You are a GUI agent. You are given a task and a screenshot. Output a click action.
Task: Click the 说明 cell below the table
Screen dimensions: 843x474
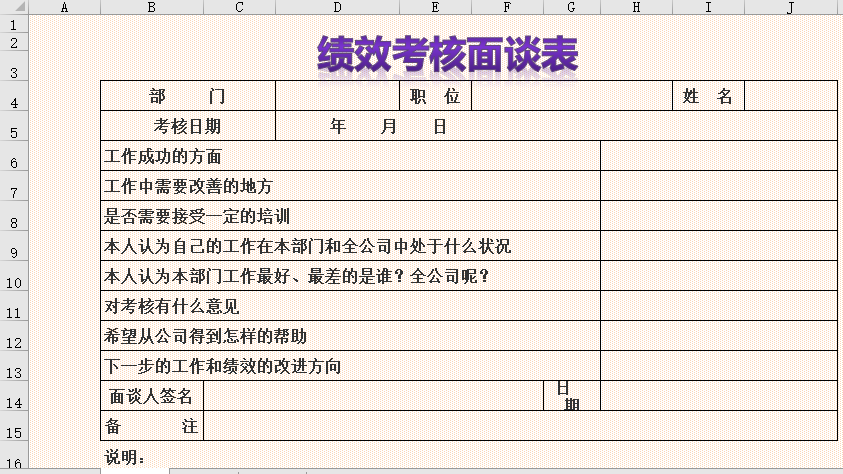point(126,458)
